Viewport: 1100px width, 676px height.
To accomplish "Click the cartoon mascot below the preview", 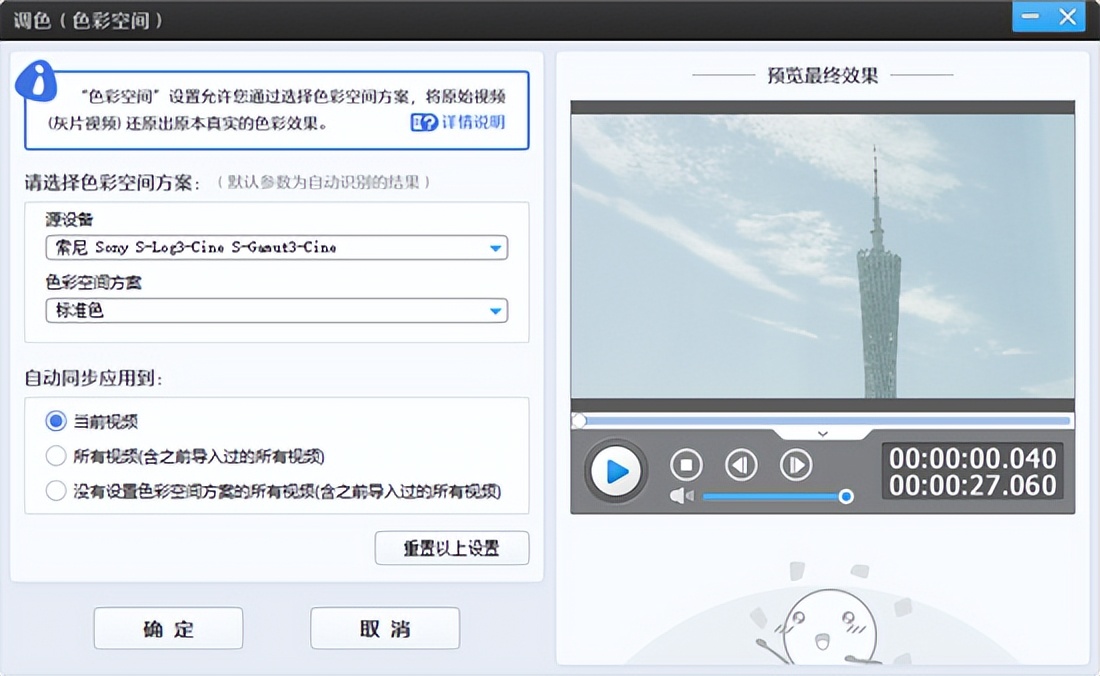I will click(829, 625).
